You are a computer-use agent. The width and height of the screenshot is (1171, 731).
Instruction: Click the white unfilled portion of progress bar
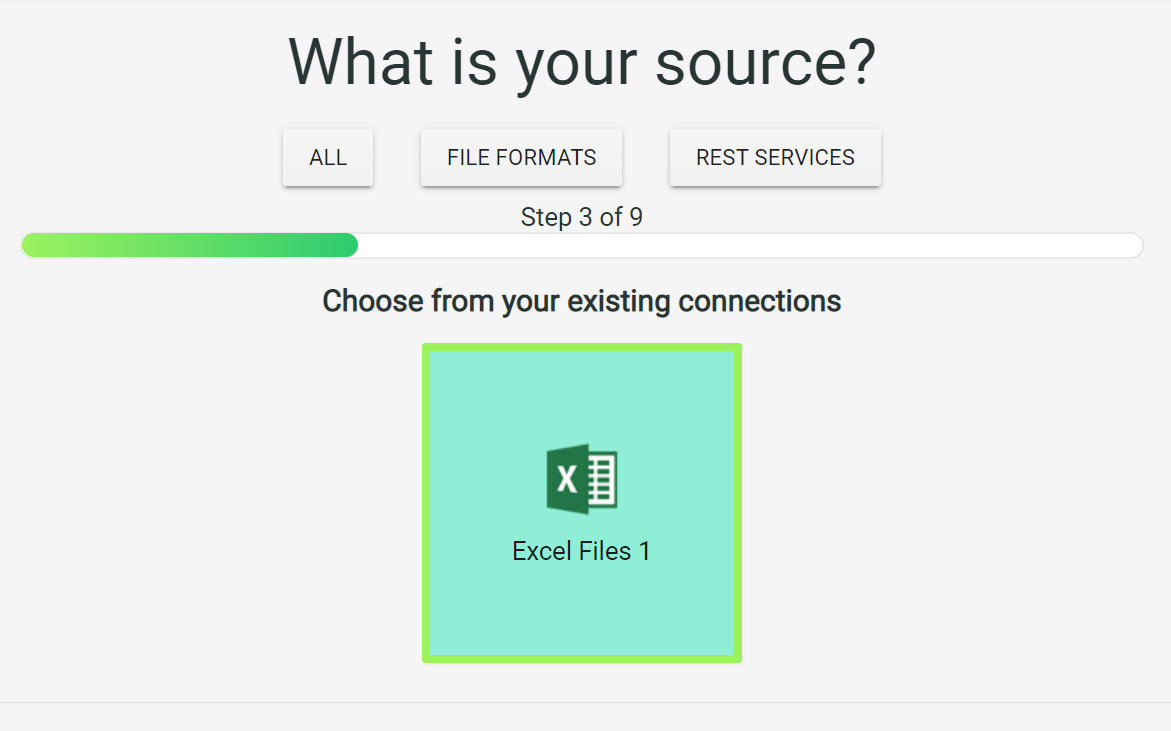751,245
